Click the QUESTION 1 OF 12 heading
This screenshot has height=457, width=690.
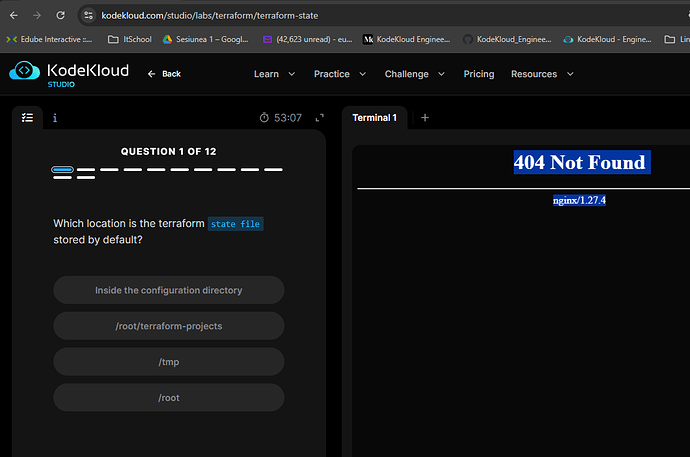click(169, 151)
